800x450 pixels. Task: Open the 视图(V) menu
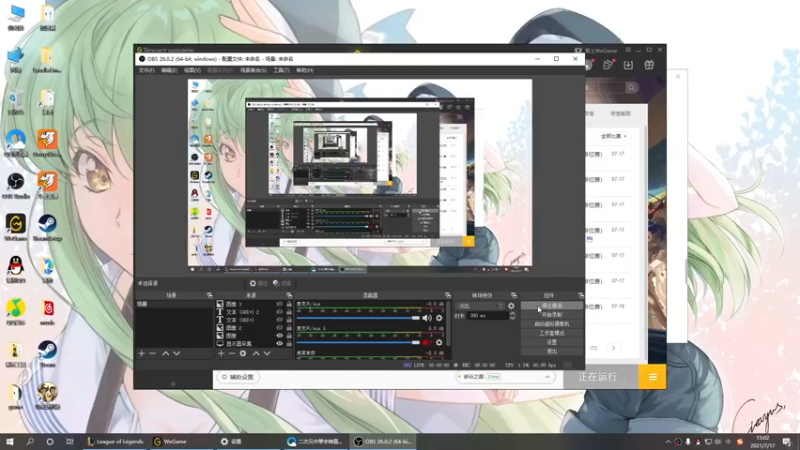pyautogui.click(x=192, y=70)
